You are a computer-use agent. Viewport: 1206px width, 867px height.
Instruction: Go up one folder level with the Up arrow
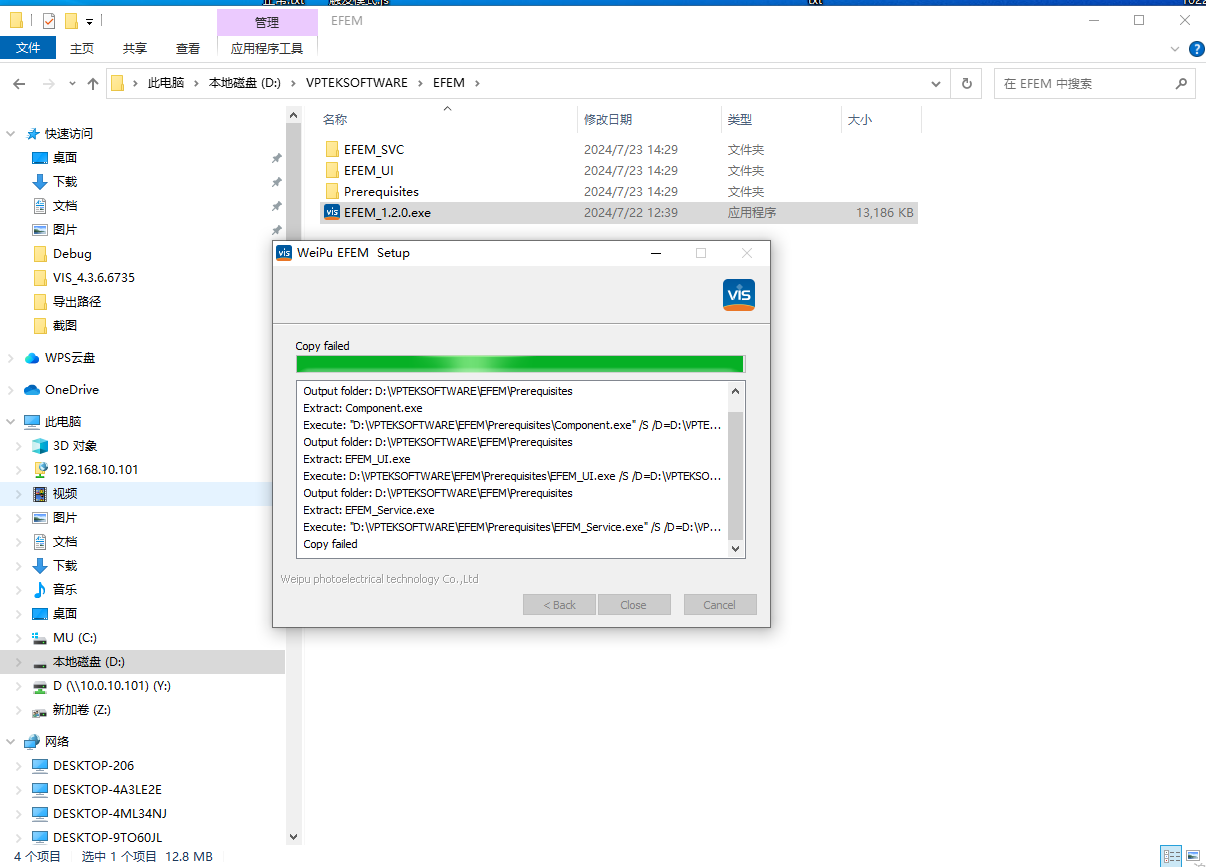point(93,84)
